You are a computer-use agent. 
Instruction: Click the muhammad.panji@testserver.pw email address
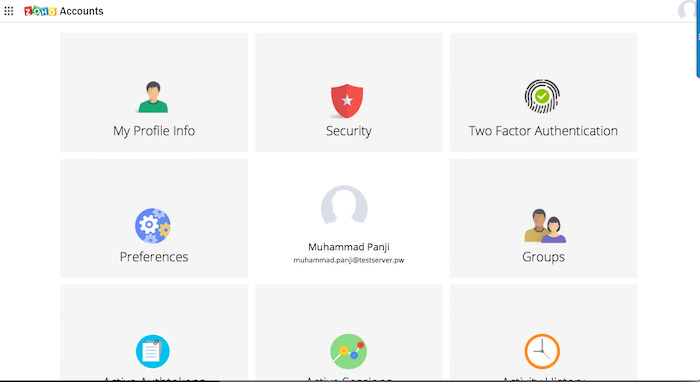pyautogui.click(x=349, y=260)
